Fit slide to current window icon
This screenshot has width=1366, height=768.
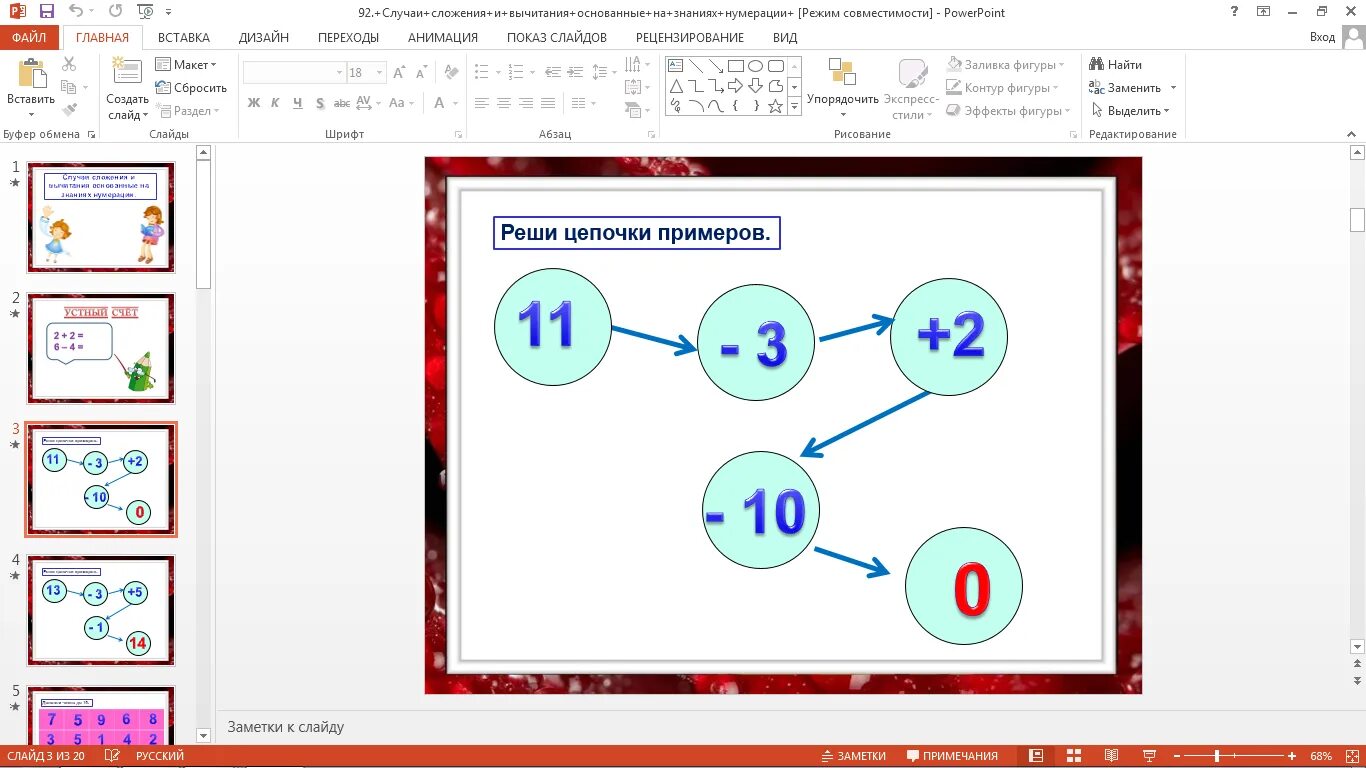[1351, 756]
